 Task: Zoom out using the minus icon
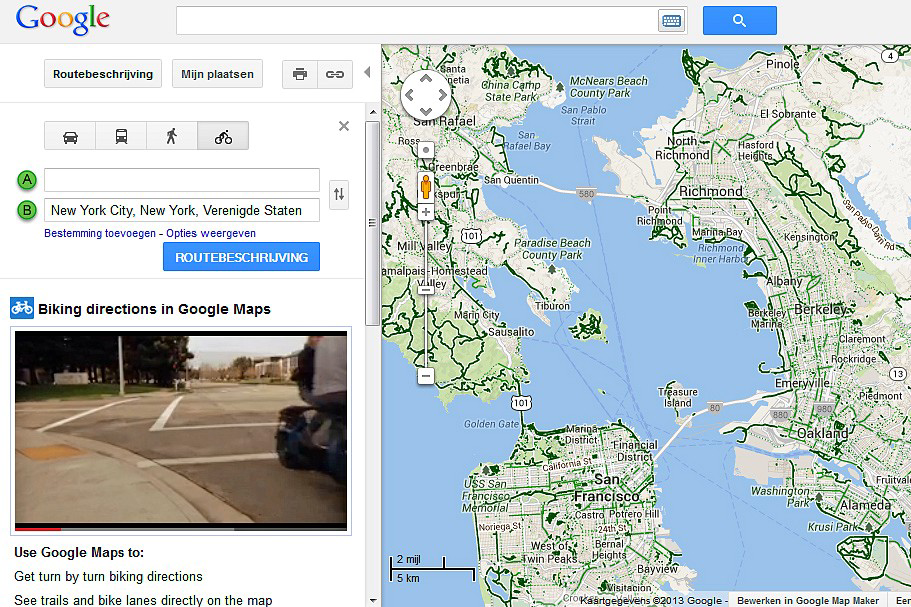click(426, 376)
